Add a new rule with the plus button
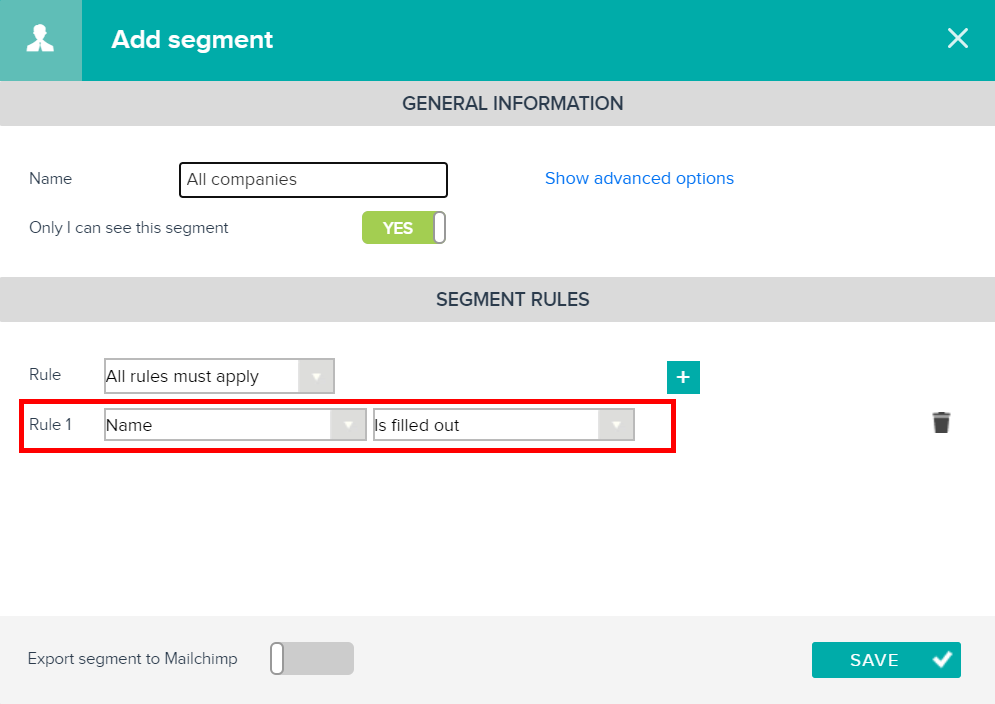This screenshot has width=995, height=704. [683, 377]
